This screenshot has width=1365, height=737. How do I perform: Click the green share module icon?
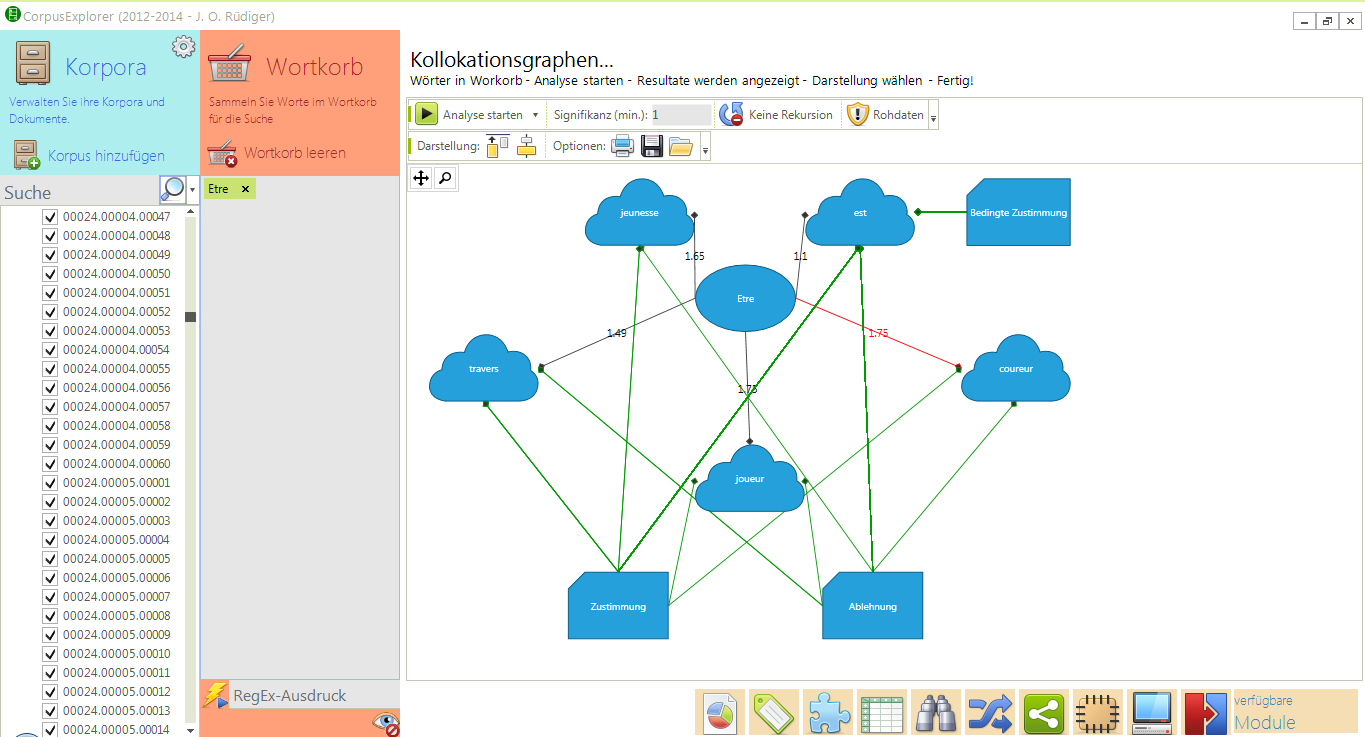coord(1044,713)
